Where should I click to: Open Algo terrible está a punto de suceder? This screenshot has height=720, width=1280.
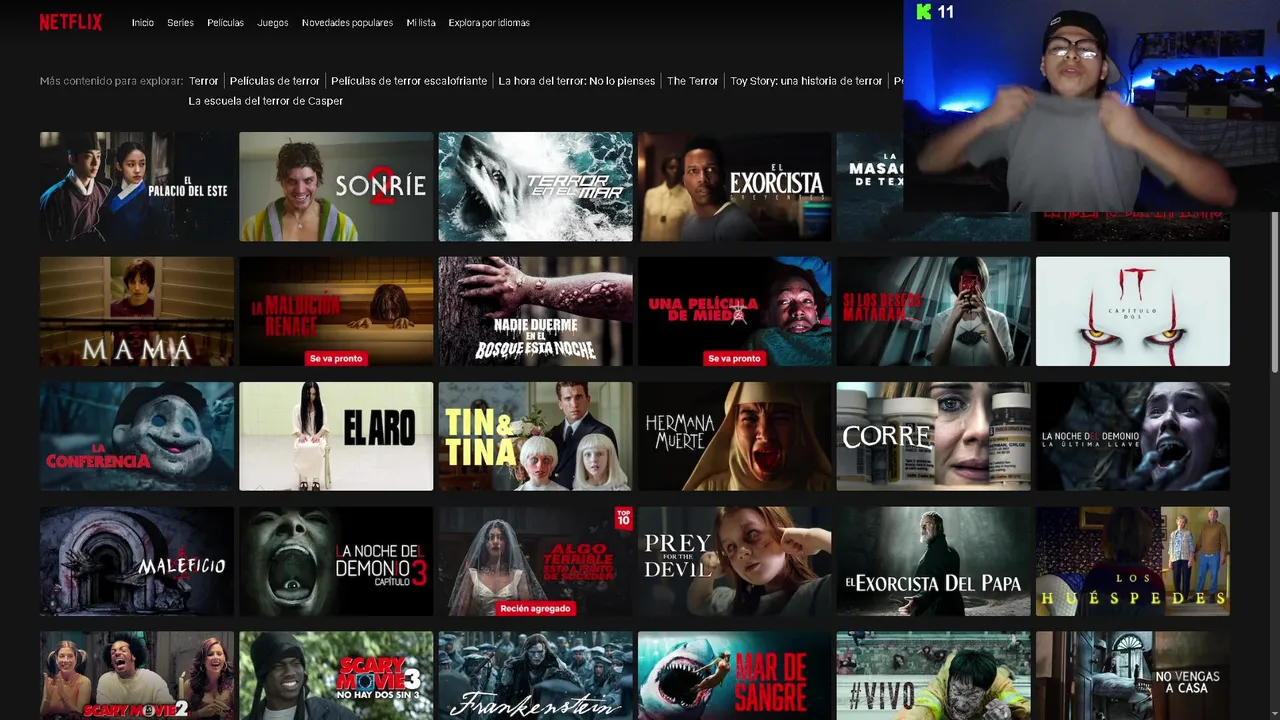tap(535, 561)
